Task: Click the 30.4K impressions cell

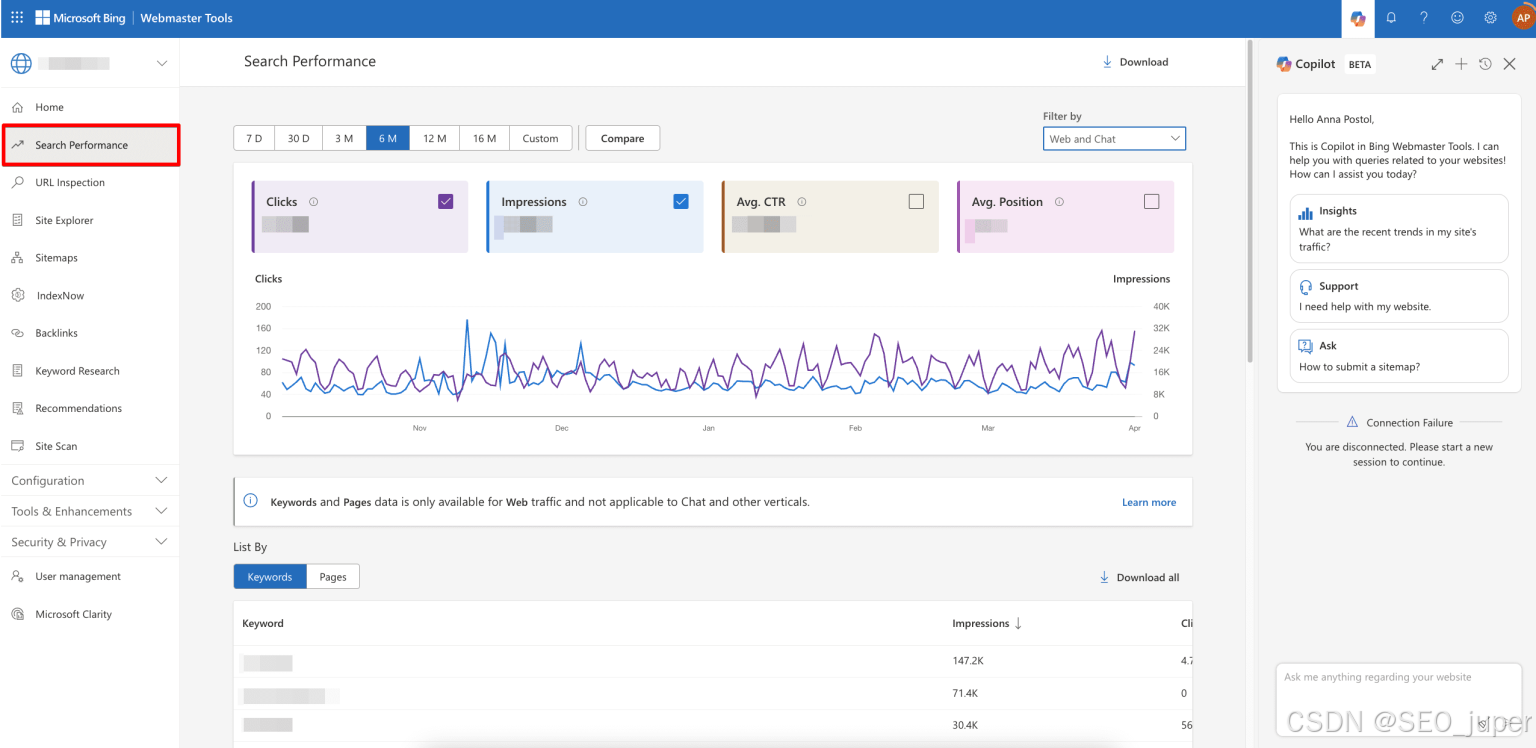Action: tap(965, 725)
